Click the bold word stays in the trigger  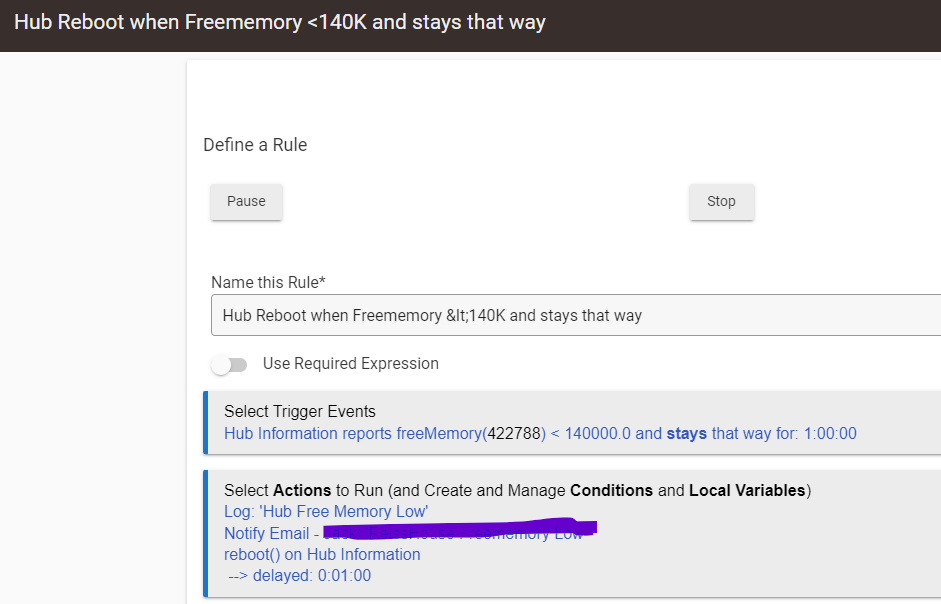[687, 433]
